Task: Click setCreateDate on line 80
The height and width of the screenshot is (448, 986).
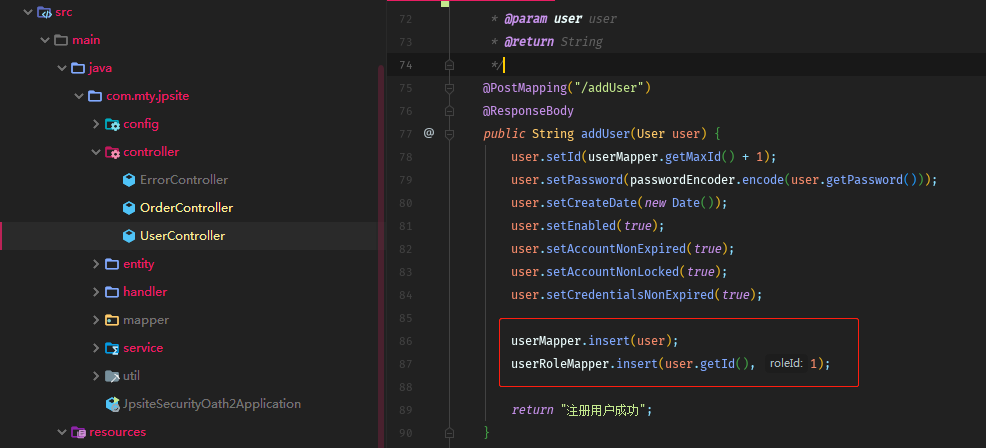Action: 592,203
